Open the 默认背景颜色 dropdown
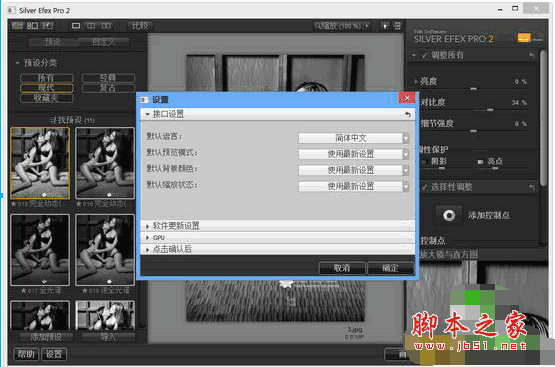 (353, 170)
